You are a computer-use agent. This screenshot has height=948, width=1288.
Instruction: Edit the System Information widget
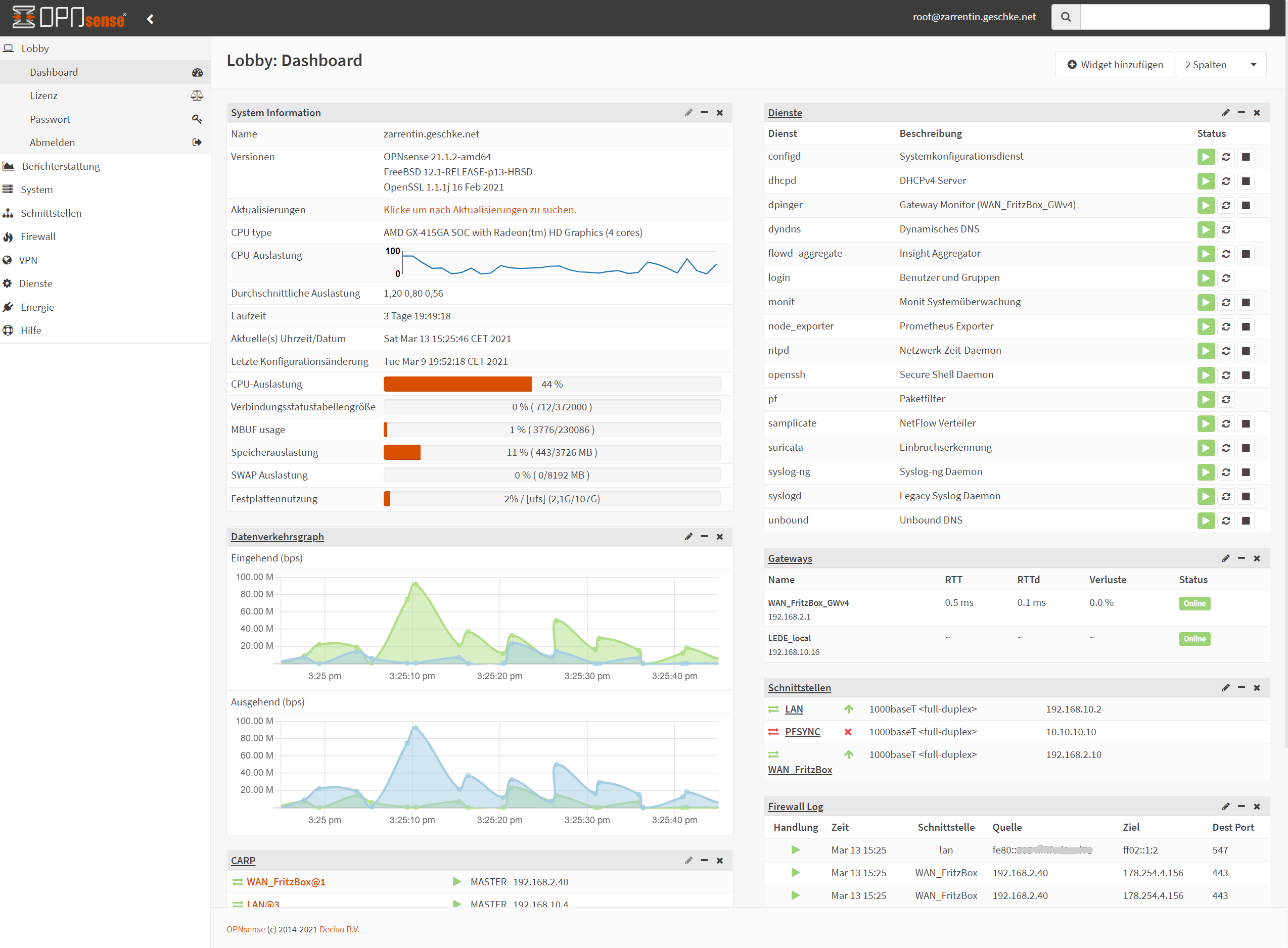(688, 113)
